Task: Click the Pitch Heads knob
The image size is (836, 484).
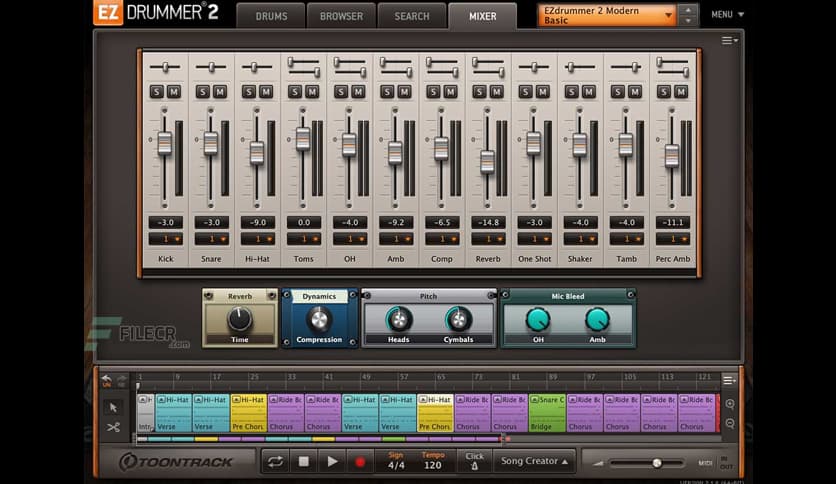Action: click(398, 320)
